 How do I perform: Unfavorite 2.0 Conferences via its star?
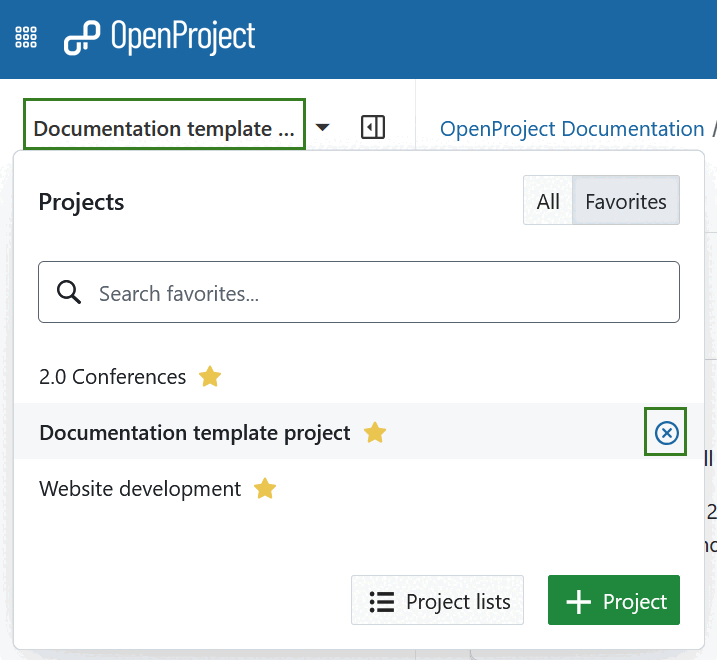click(x=210, y=377)
